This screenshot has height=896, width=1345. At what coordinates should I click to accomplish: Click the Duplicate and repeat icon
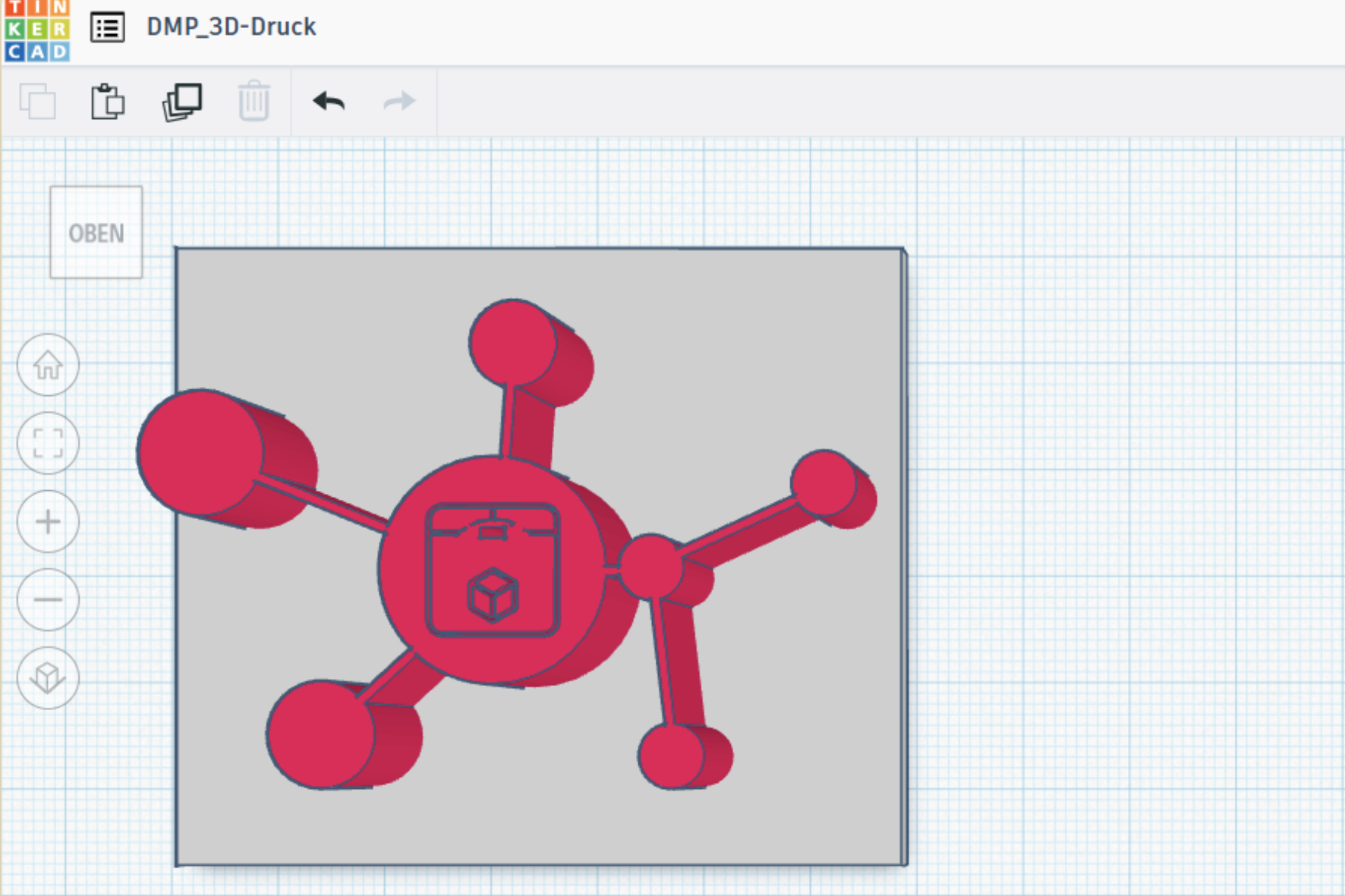[182, 101]
